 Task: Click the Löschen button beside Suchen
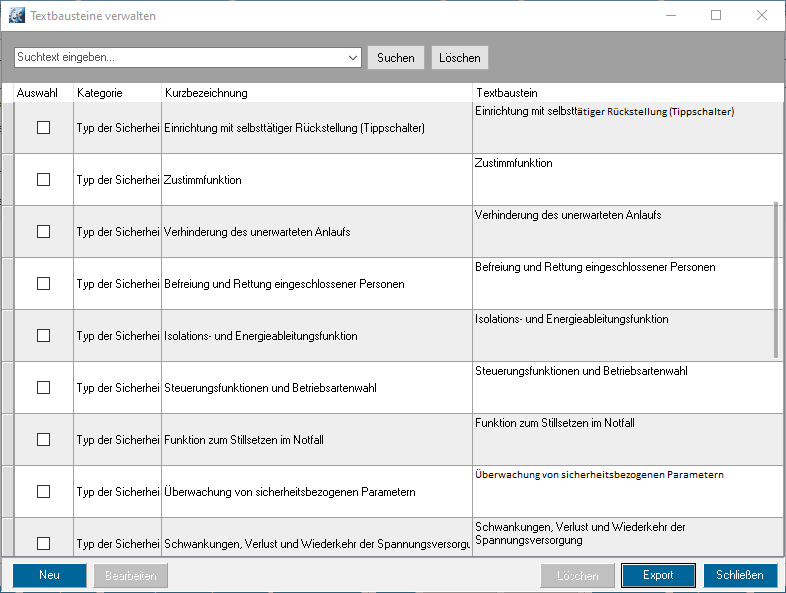[x=461, y=58]
